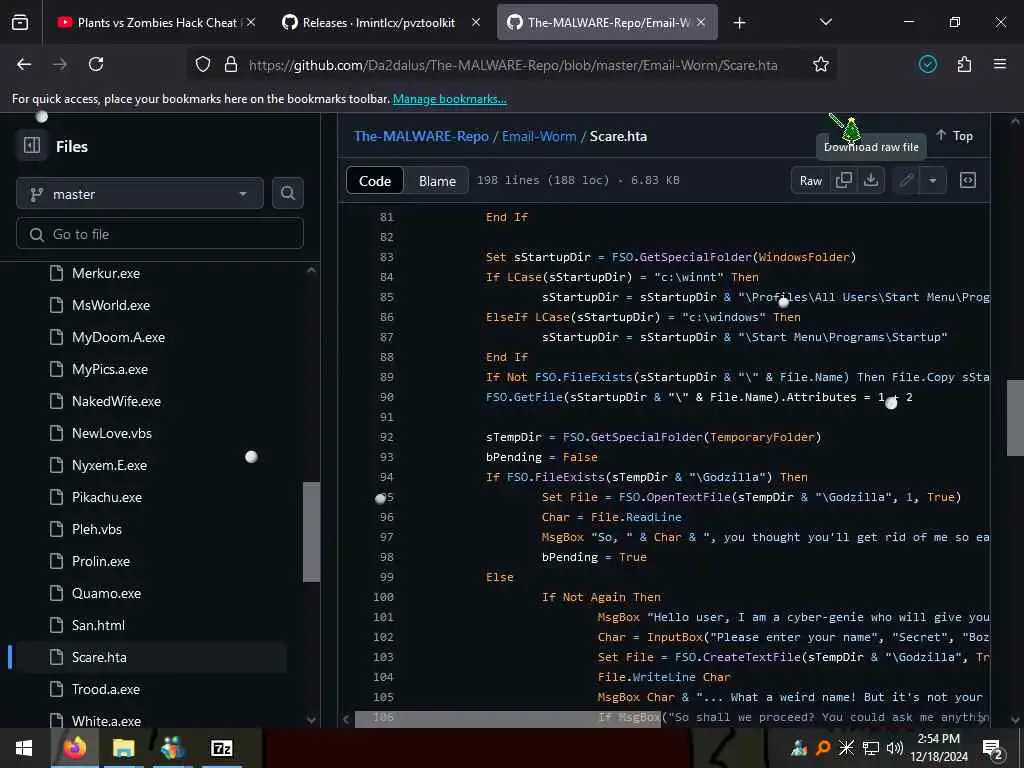The height and width of the screenshot is (768, 1024).
Task: Switch to the Code view
Action: (375, 181)
